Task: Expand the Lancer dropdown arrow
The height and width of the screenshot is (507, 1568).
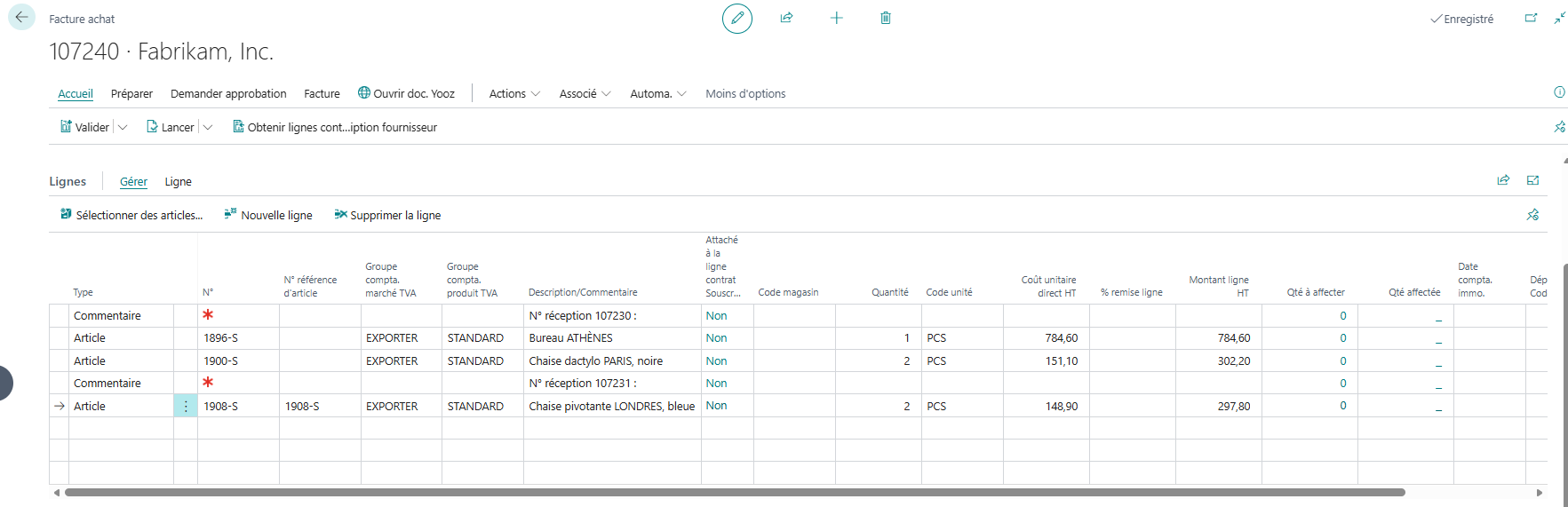Action: (x=208, y=128)
